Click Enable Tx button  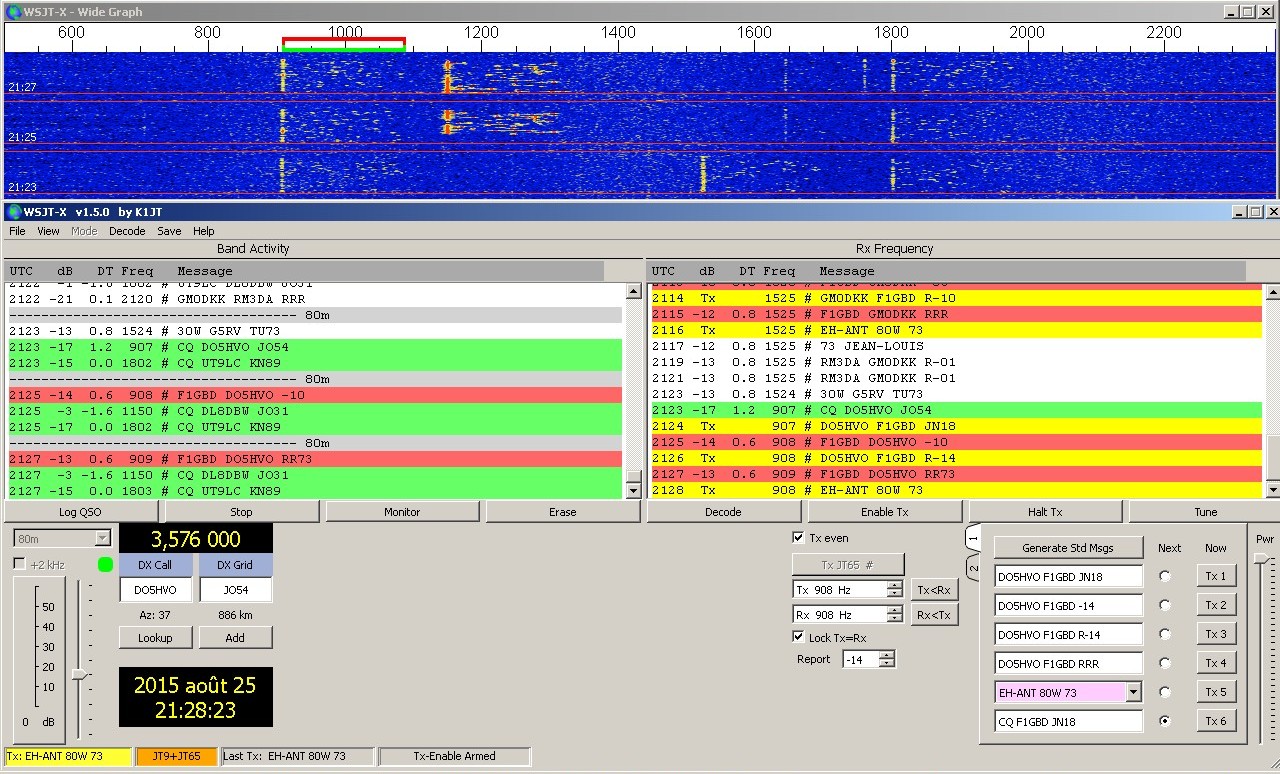(x=884, y=512)
